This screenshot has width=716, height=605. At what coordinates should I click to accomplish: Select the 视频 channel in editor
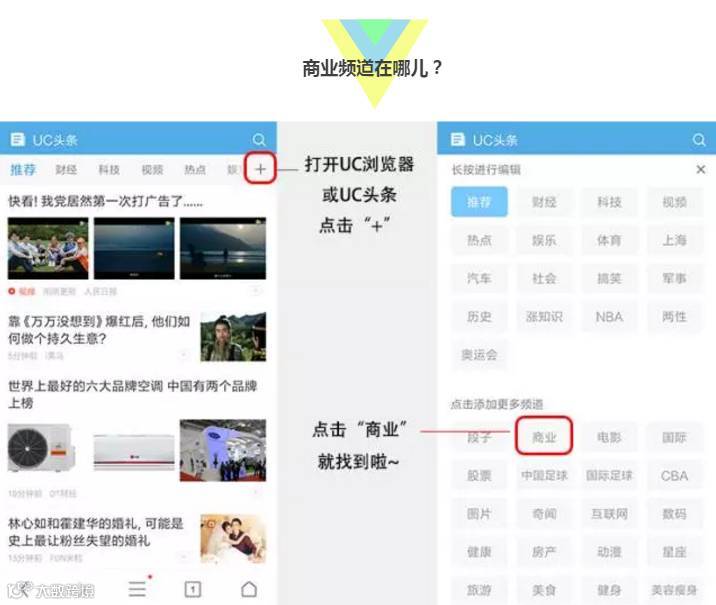coord(674,202)
